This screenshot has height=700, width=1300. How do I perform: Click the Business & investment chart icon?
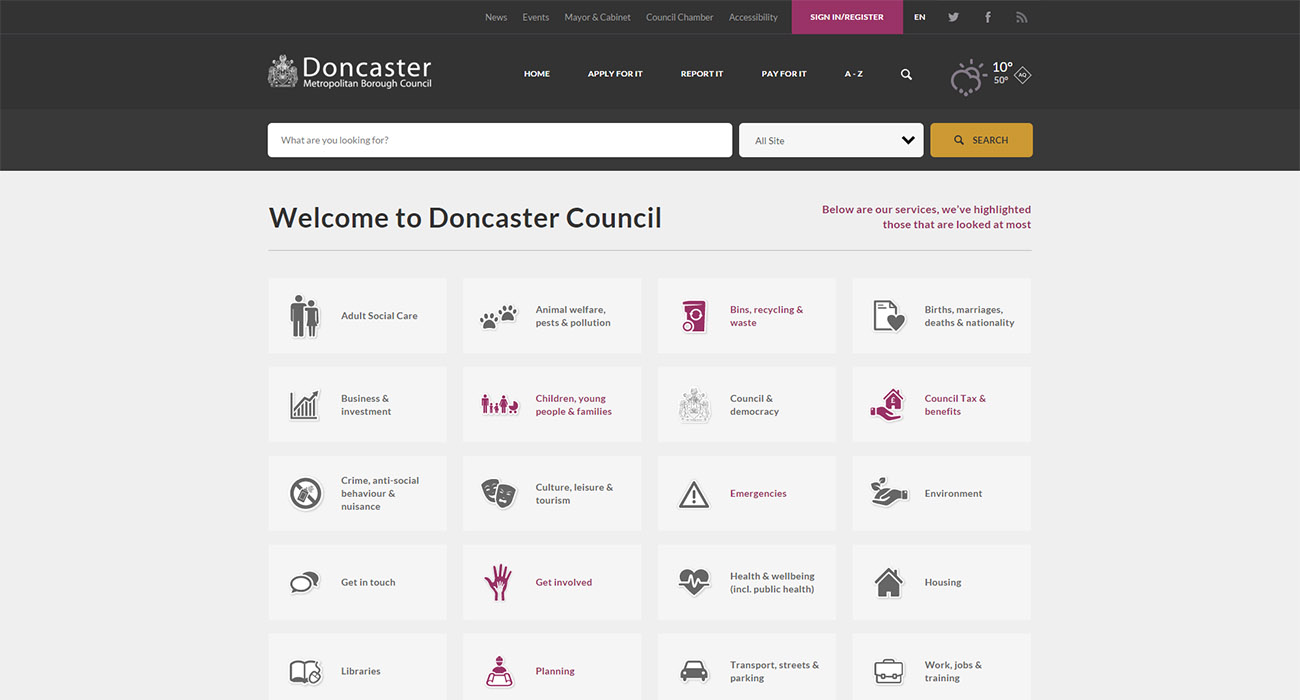[305, 405]
